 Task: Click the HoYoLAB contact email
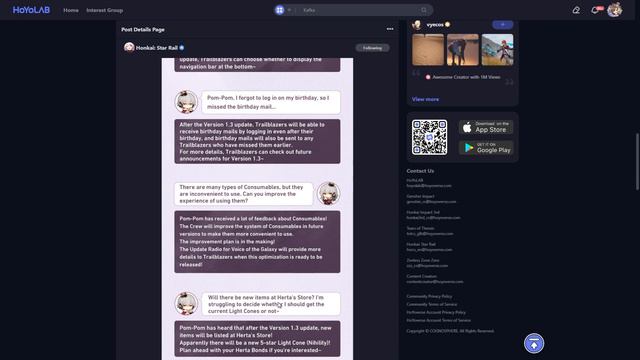429,186
